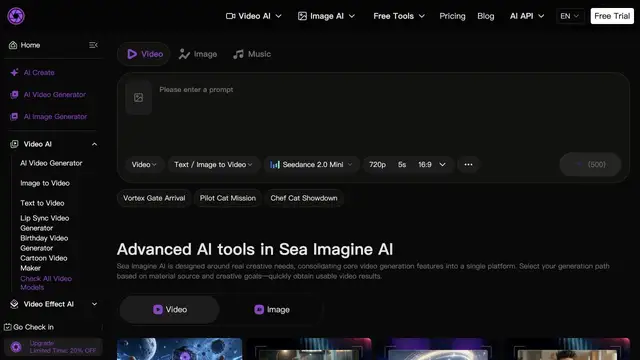Screen dimensions: 640x360
Task: Click Go Check in text
Action: pyautogui.click(x=33, y=327)
